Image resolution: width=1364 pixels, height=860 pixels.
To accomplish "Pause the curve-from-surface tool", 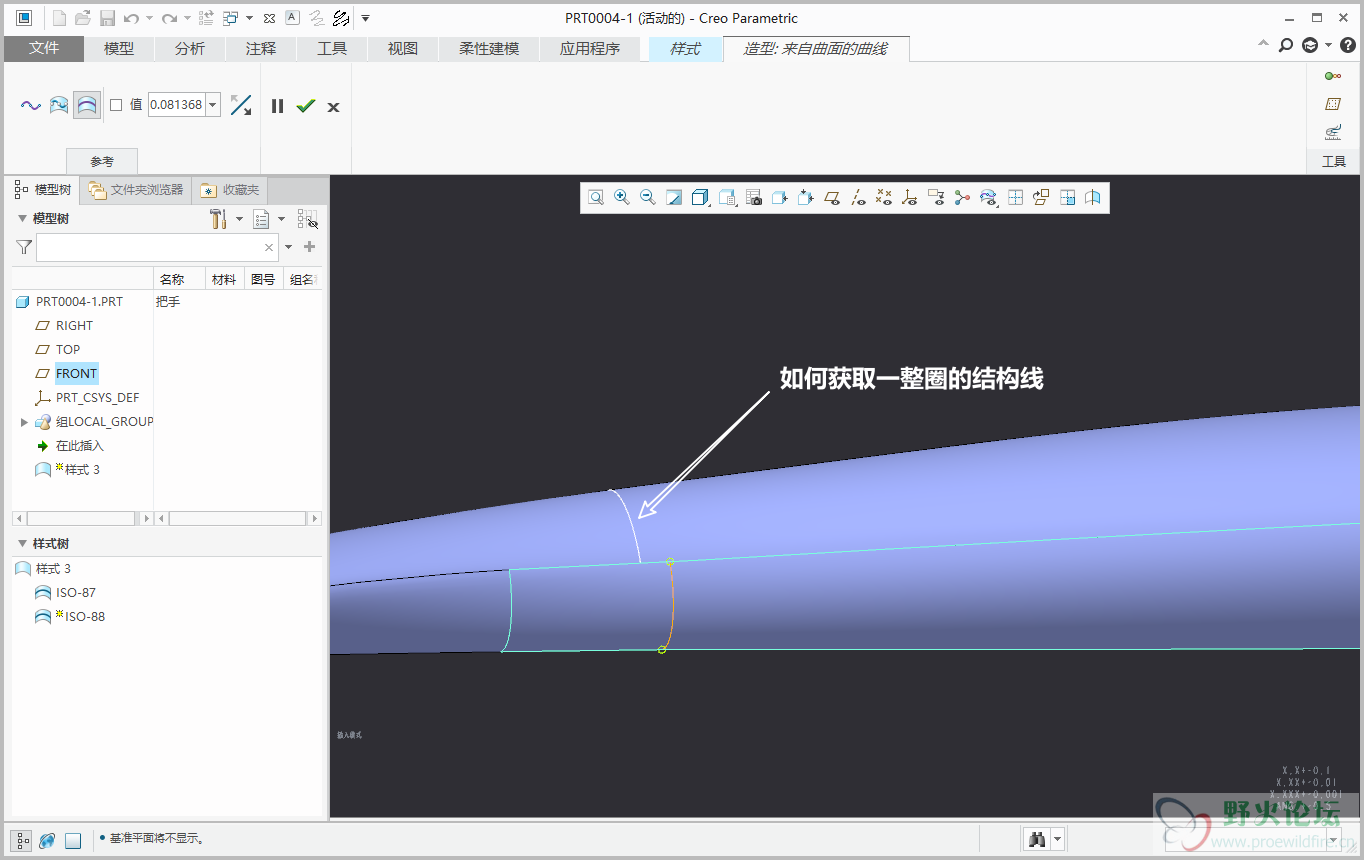I will click(278, 106).
